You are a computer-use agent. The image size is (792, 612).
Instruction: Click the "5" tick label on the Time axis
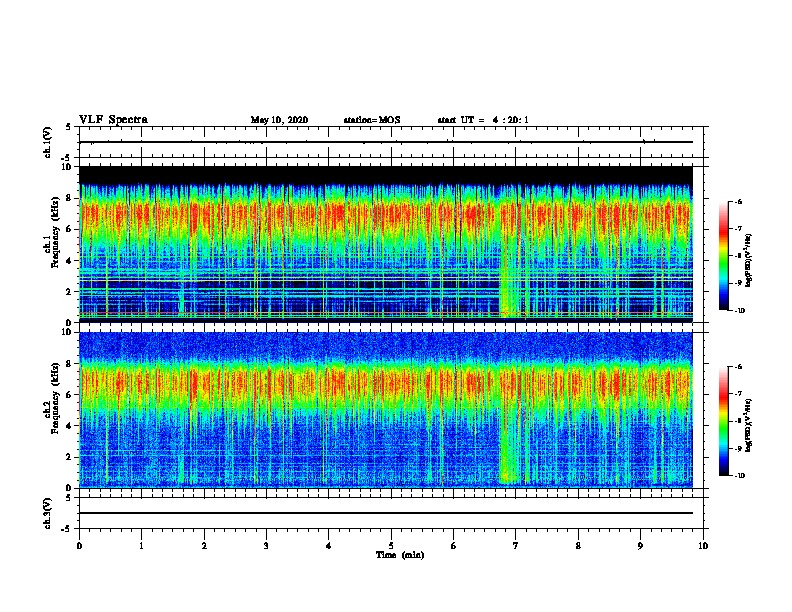tap(391, 546)
